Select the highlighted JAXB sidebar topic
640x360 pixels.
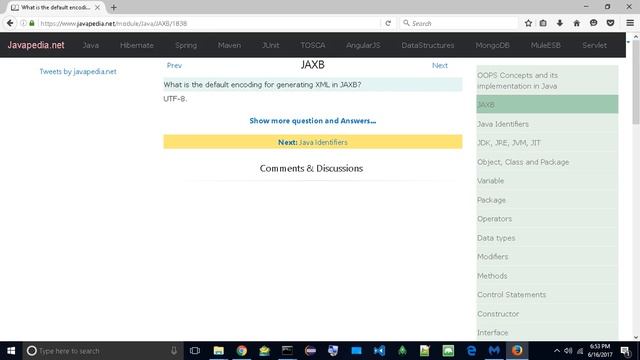click(x=547, y=104)
